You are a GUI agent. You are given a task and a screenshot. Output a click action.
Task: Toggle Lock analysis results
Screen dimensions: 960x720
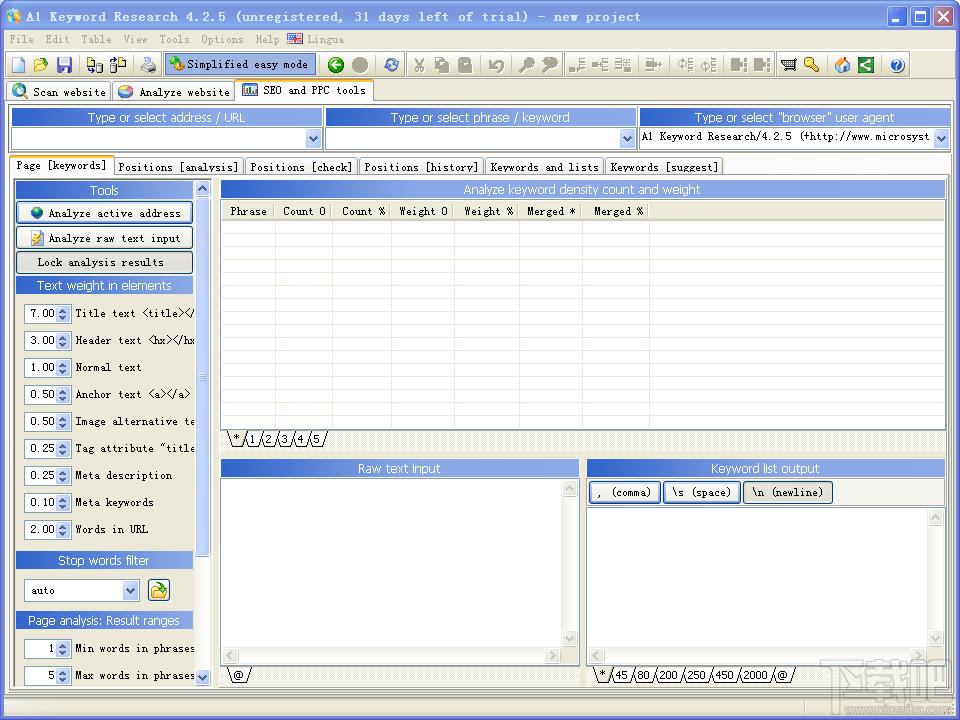[x=104, y=263]
